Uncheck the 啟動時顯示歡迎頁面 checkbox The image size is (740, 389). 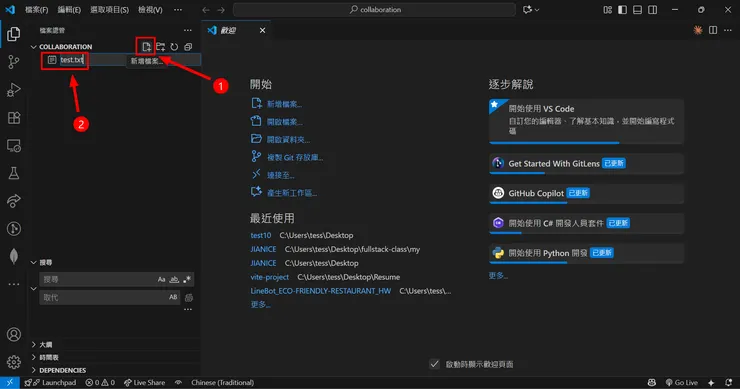[434, 364]
